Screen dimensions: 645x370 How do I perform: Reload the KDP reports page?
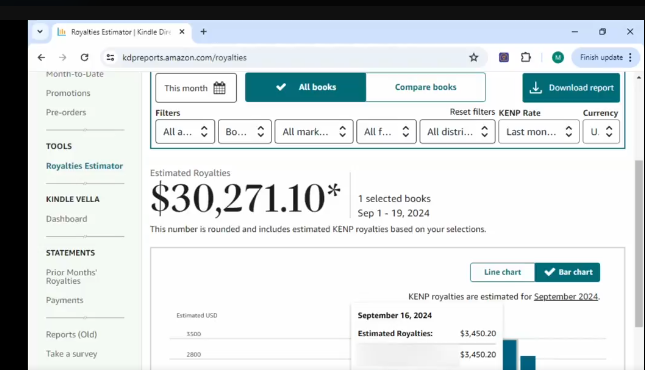tap(84, 58)
